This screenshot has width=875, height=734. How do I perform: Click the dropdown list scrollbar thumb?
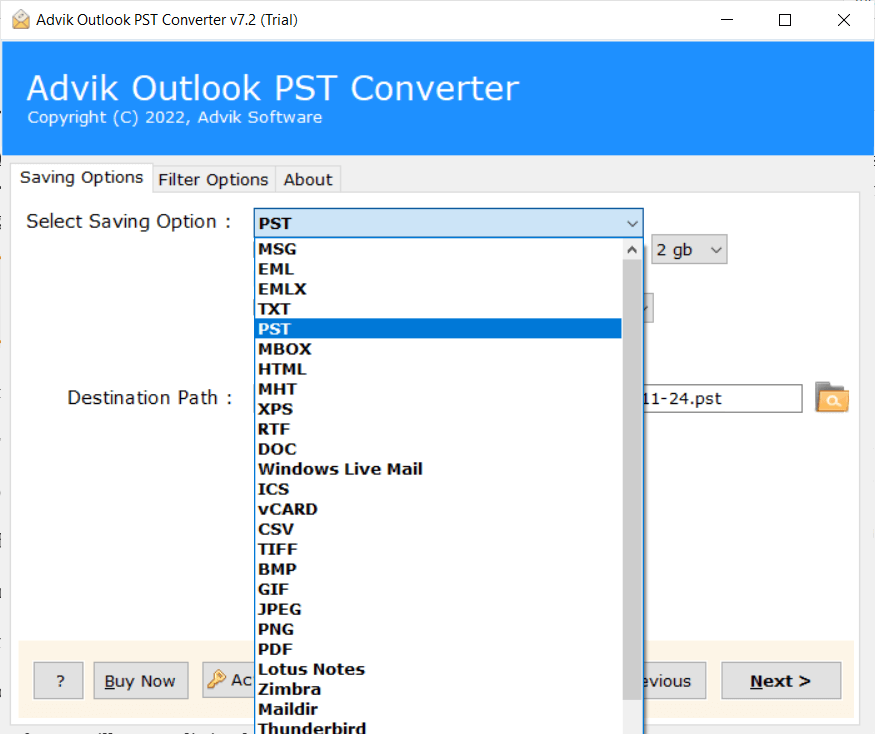[x=632, y=479]
